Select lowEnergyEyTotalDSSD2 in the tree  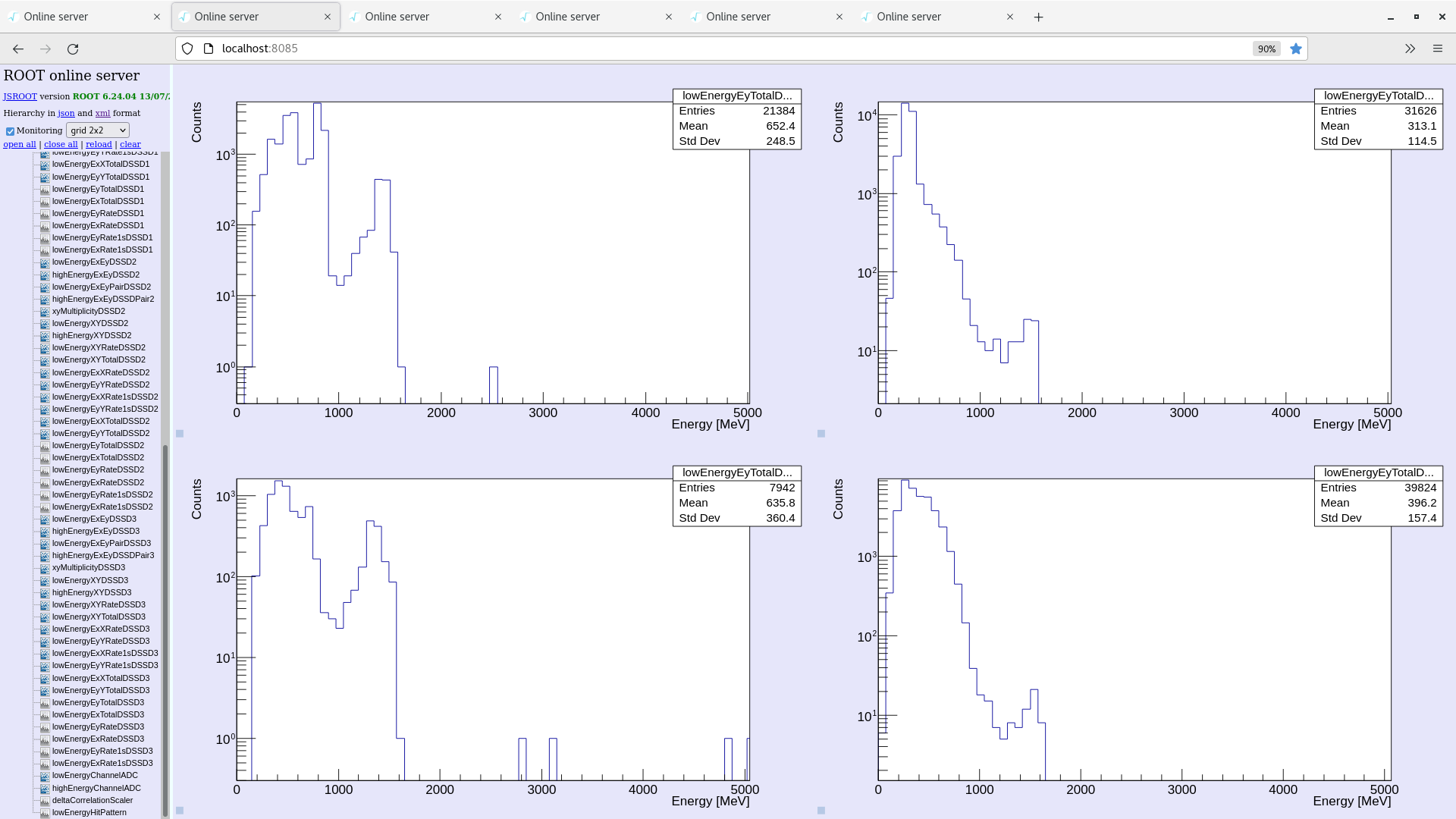tap(98, 446)
